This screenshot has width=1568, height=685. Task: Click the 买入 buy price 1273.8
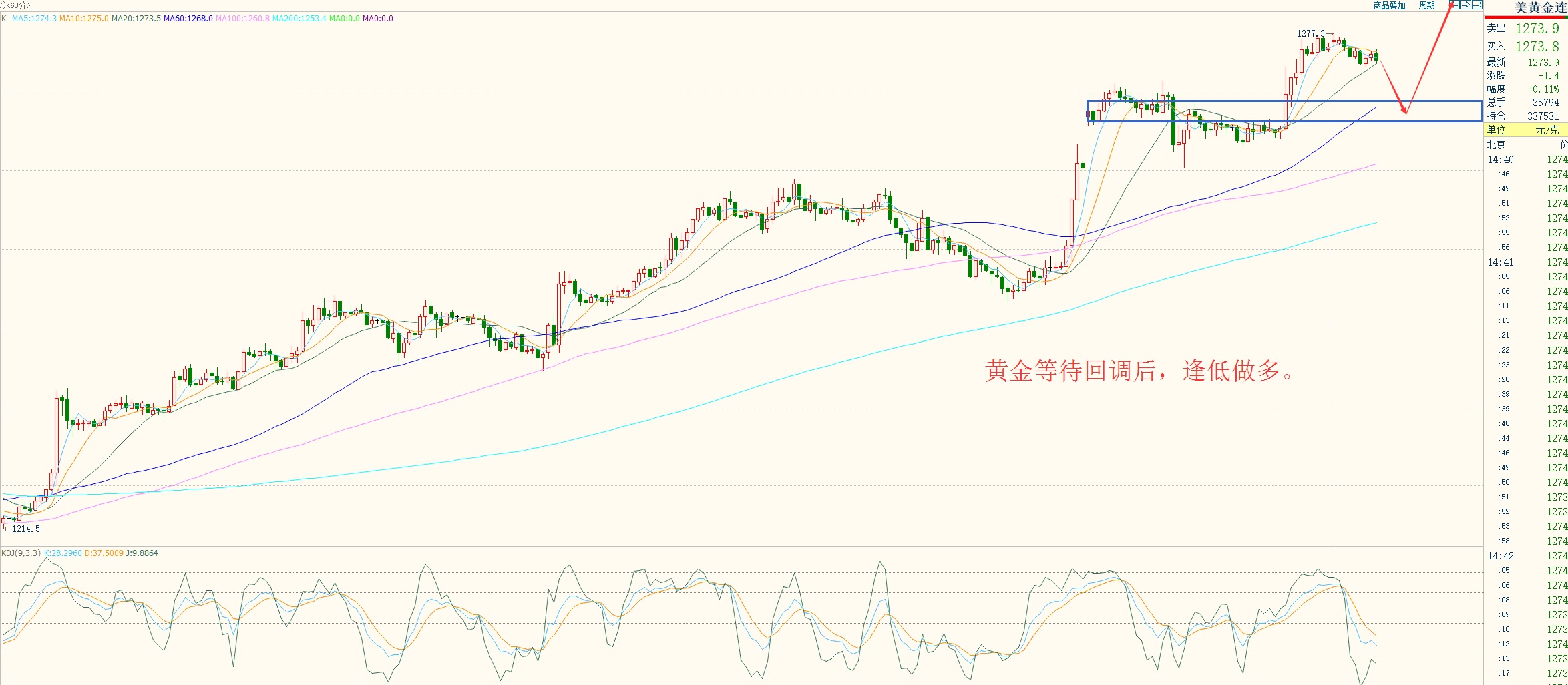[x=1537, y=47]
